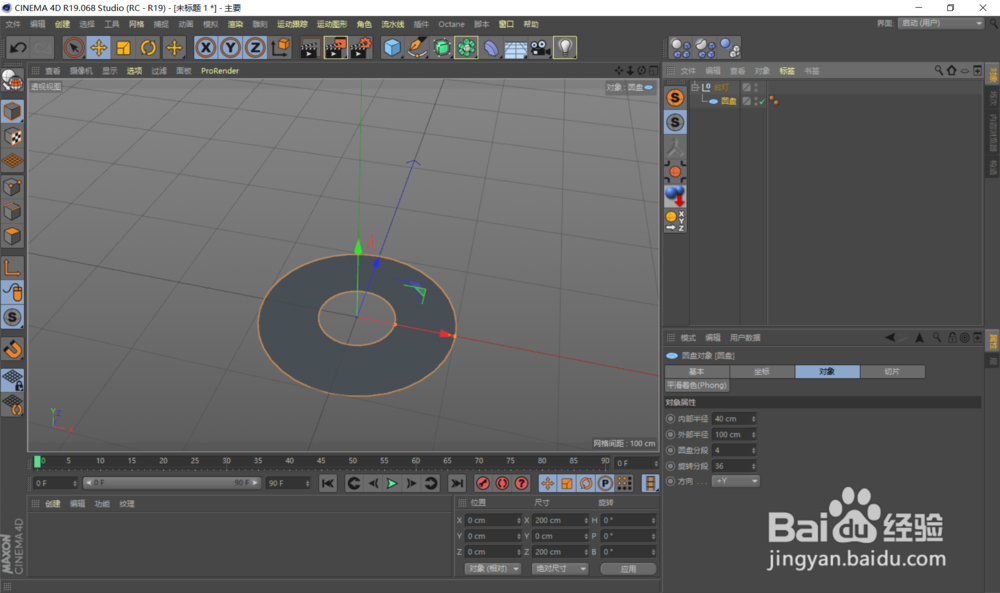Select Texture mode checkered cube icon

12,136
